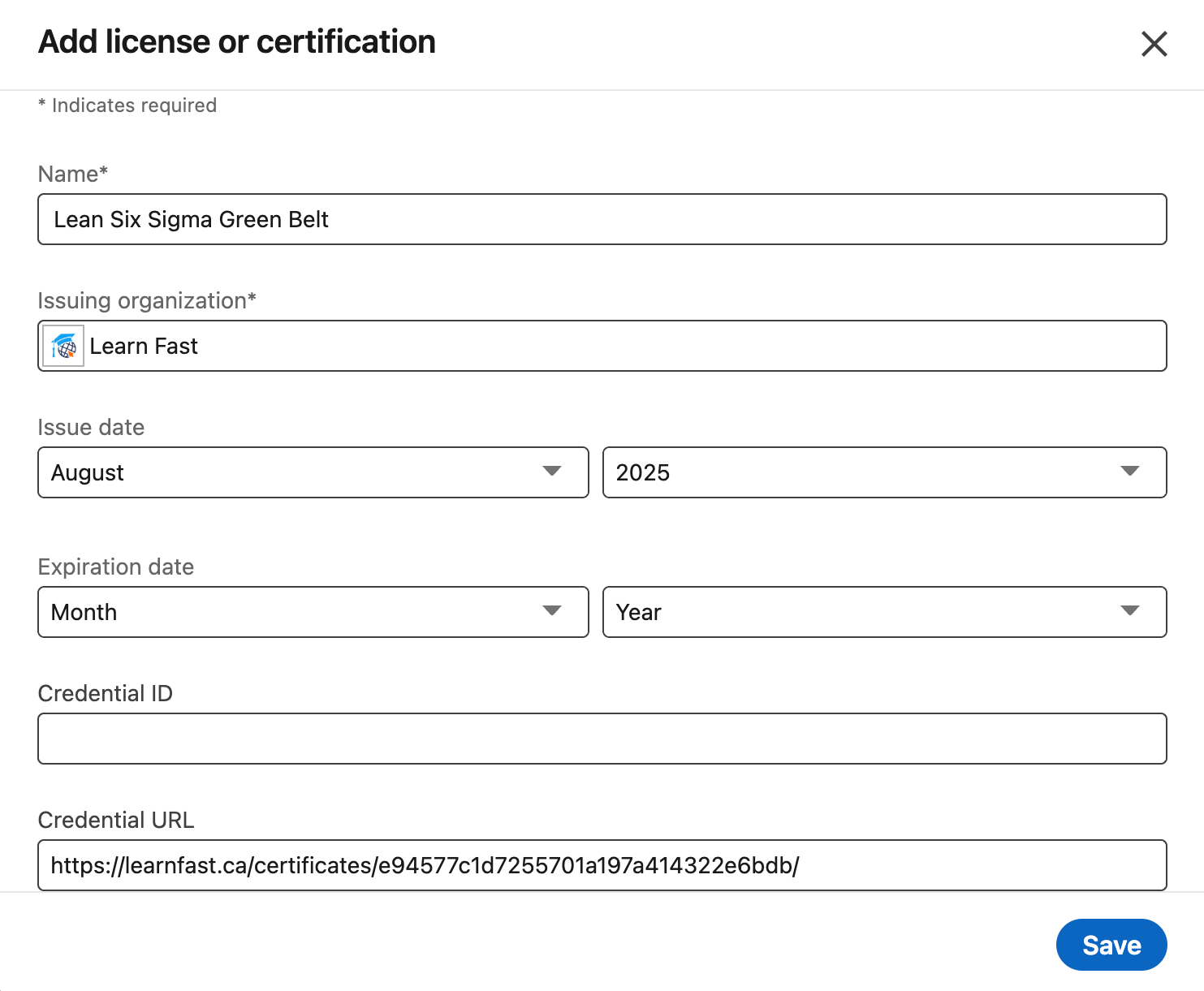Image resolution: width=1204 pixels, height=991 pixels.
Task: Click the August text in Issue date
Action: 88,472
